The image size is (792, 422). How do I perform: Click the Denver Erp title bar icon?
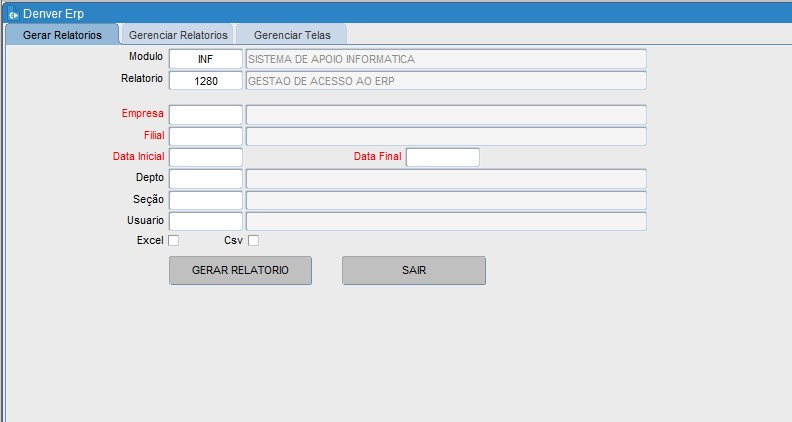pos(13,14)
